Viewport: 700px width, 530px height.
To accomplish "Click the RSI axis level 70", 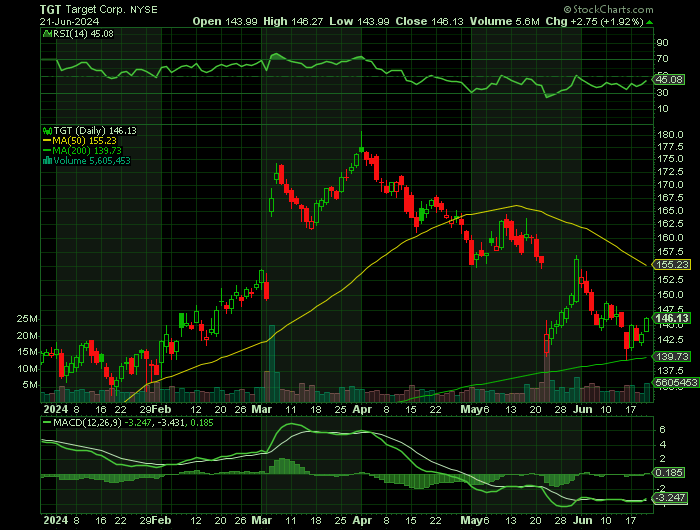I will pyautogui.click(x=662, y=59).
